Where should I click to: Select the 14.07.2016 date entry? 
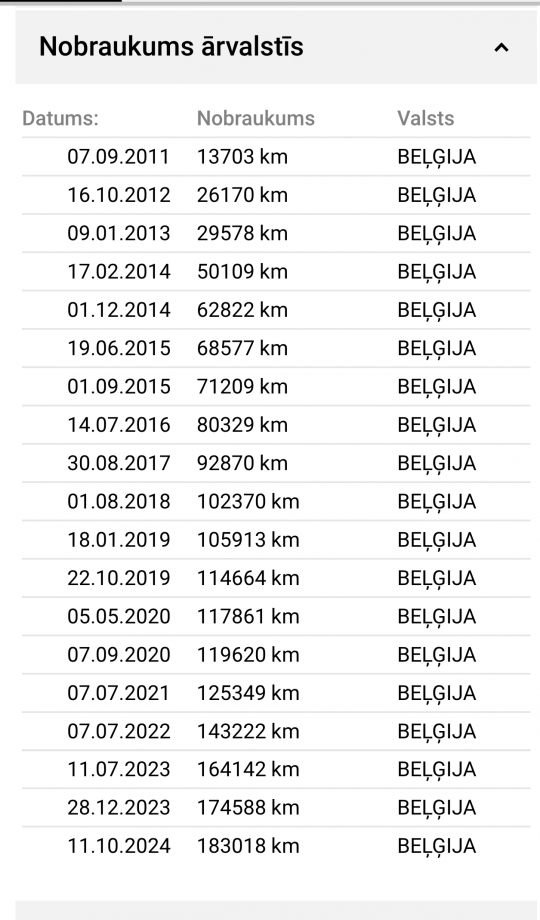(119, 424)
